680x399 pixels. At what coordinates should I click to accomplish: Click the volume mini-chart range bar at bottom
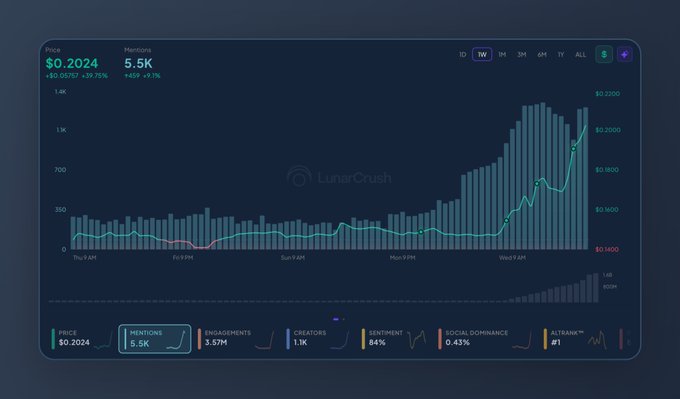click(324, 288)
